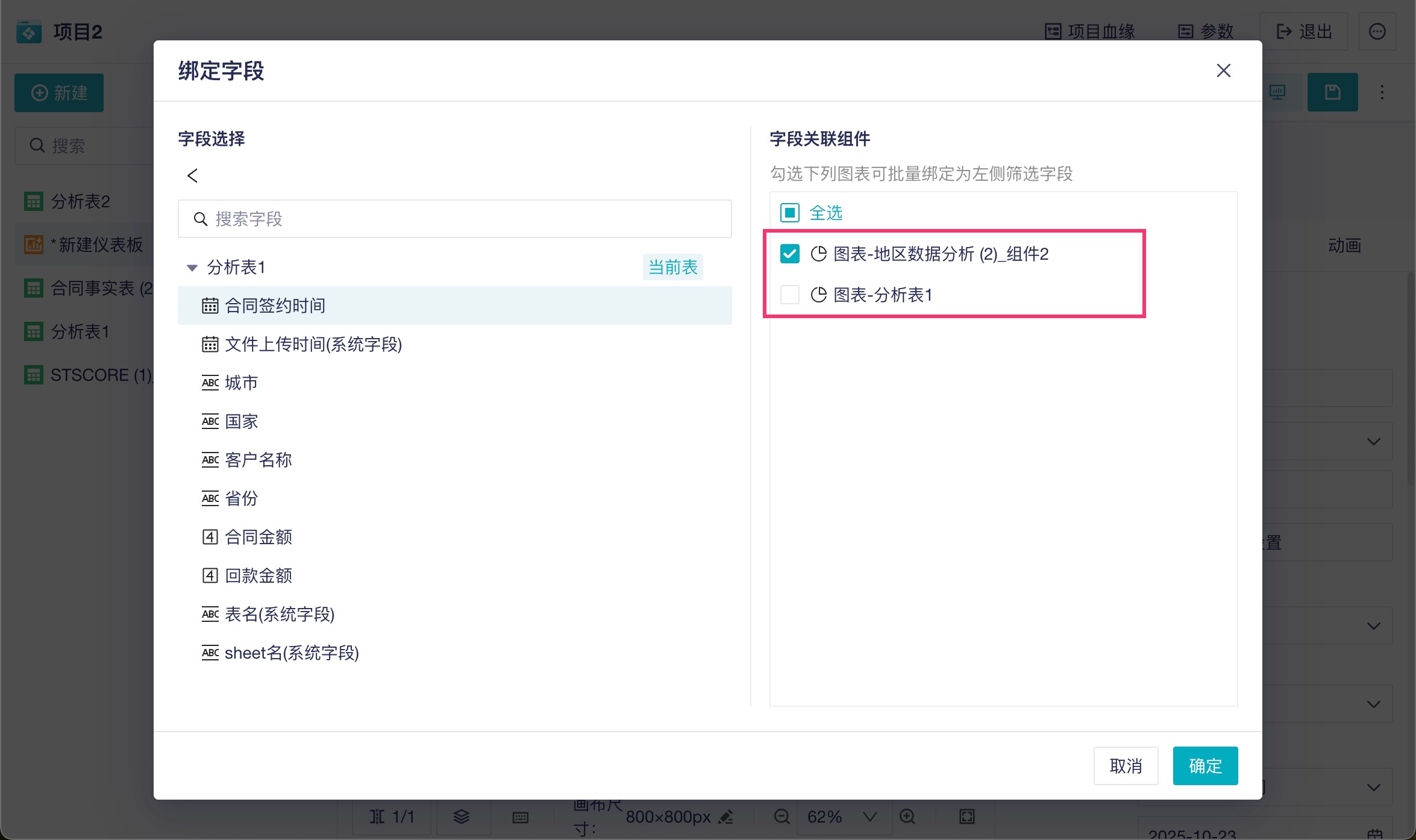Open the vertical three-dot more menu
Viewport: 1416px width, 840px height.
click(1382, 92)
